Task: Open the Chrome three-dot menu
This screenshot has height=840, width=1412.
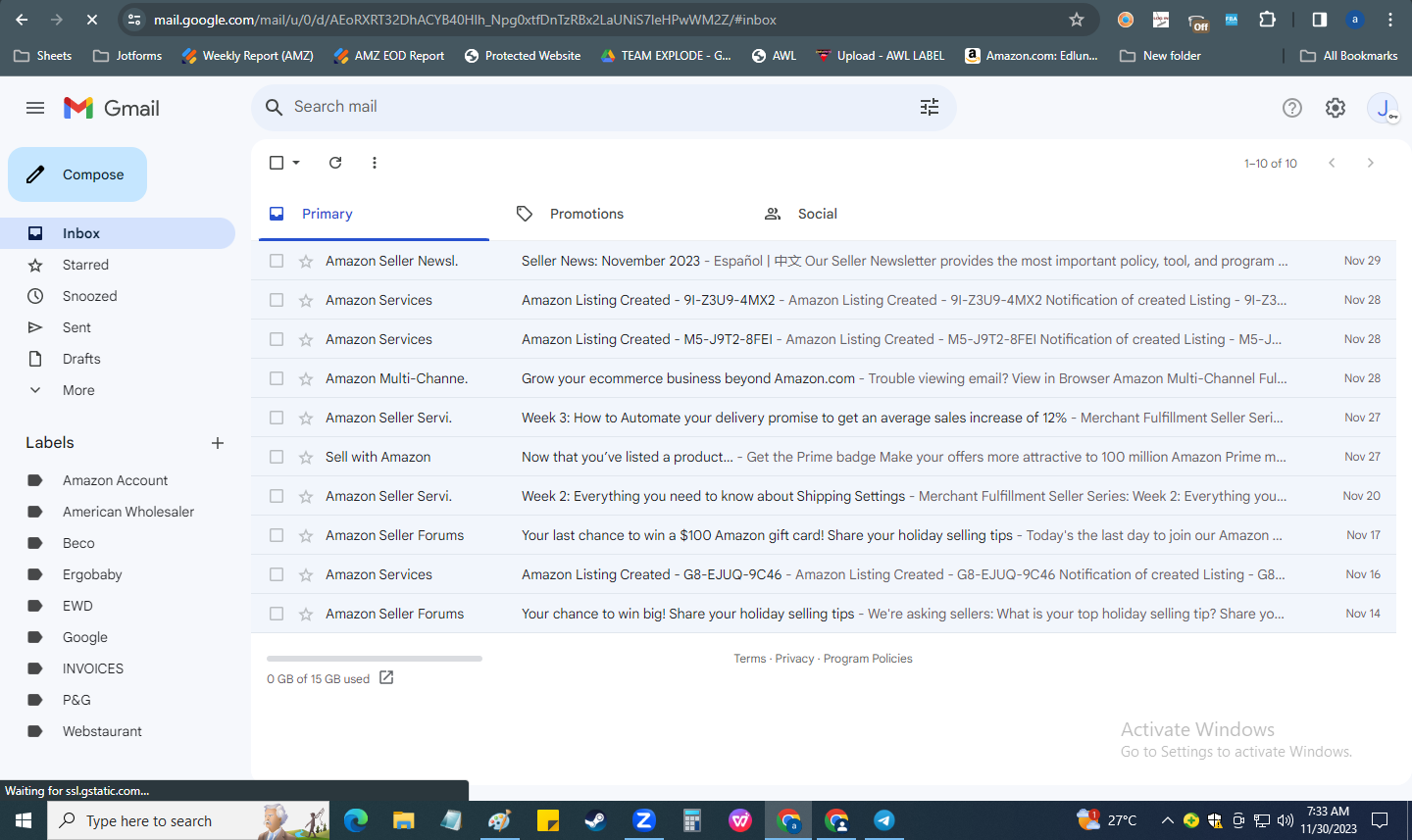Action: [x=1390, y=20]
